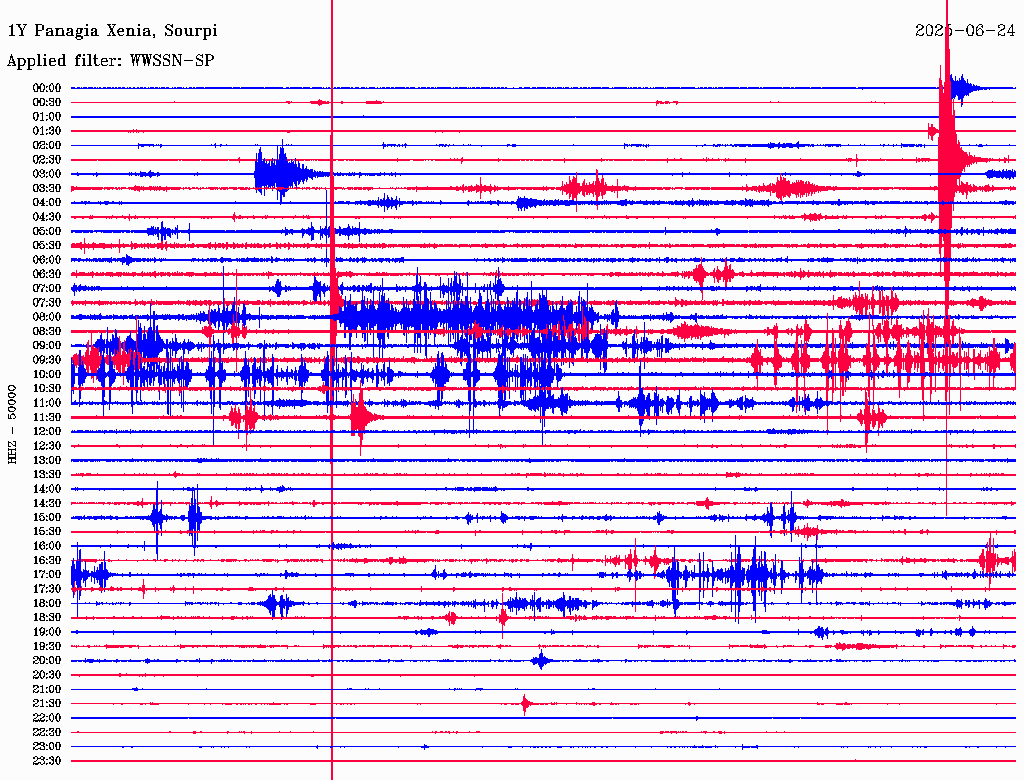Image resolution: width=1024 pixels, height=780 pixels.
Task: Click the 19:00 time label
Action: [47, 632]
